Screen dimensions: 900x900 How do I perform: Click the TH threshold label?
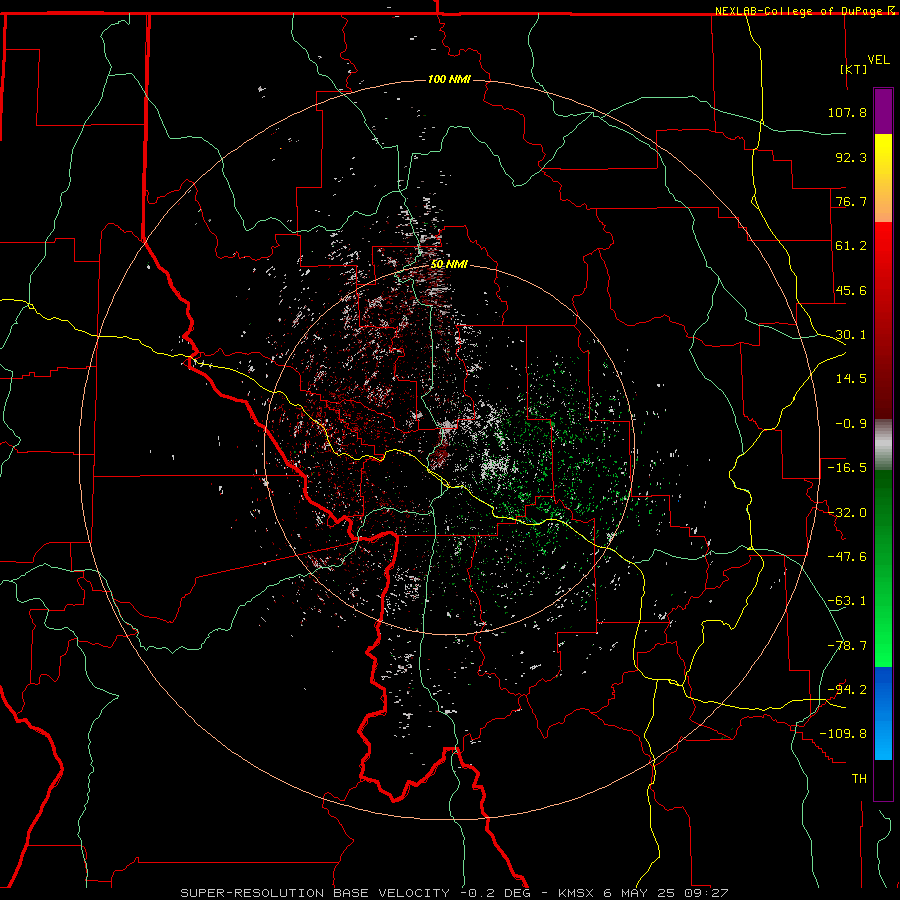tap(859, 778)
